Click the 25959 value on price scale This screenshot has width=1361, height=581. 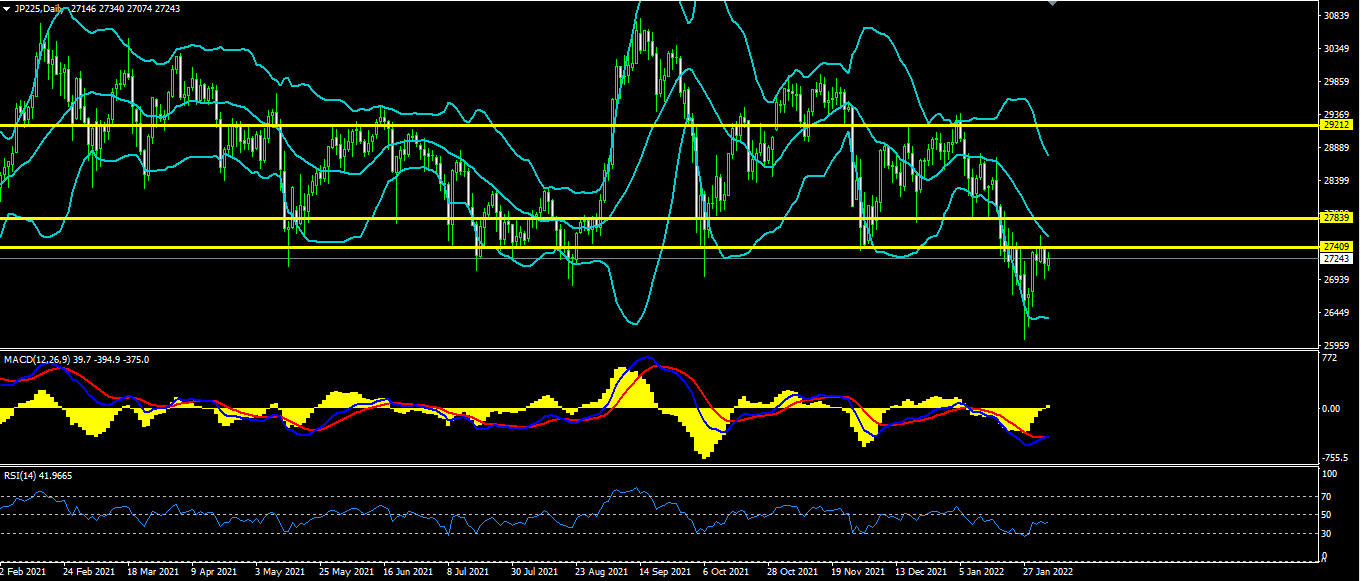point(1336,346)
